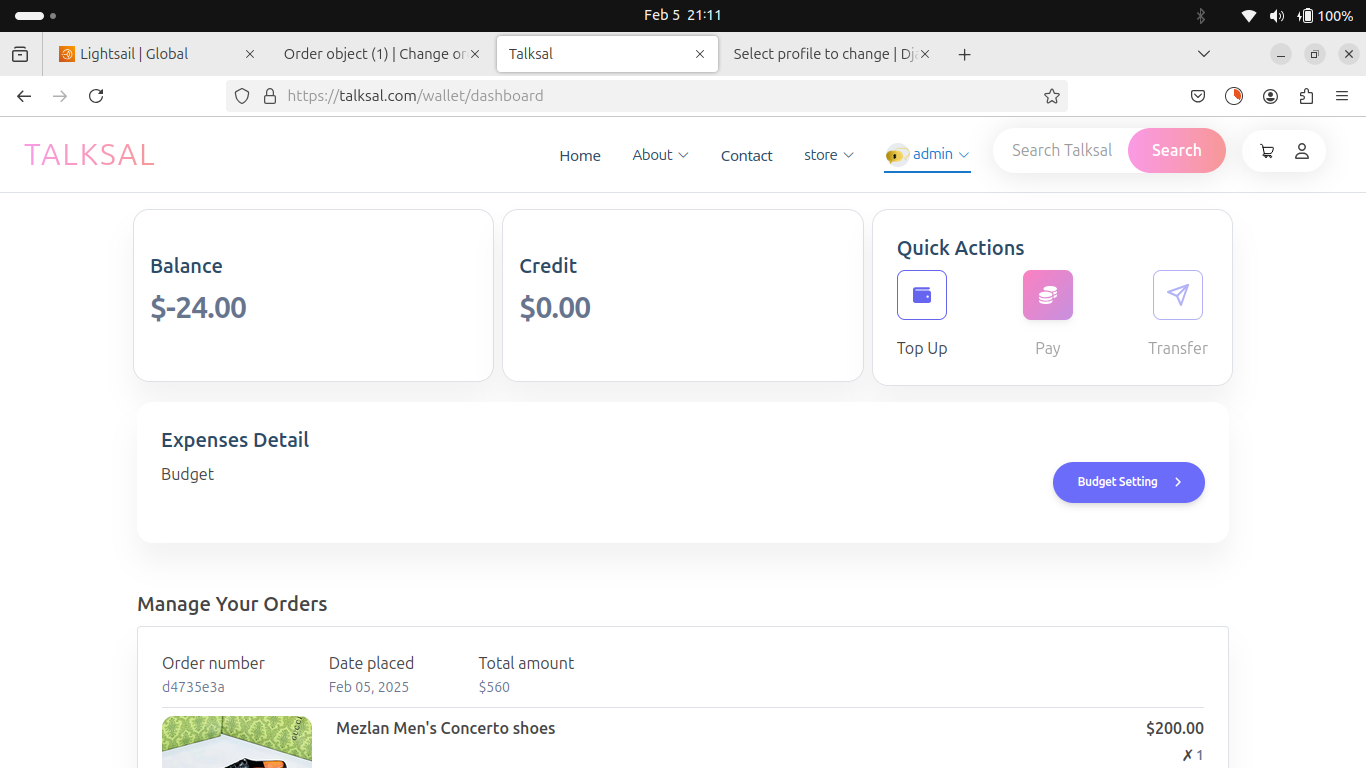Click the admin avatar image
The width and height of the screenshot is (1366, 768).
coord(897,154)
